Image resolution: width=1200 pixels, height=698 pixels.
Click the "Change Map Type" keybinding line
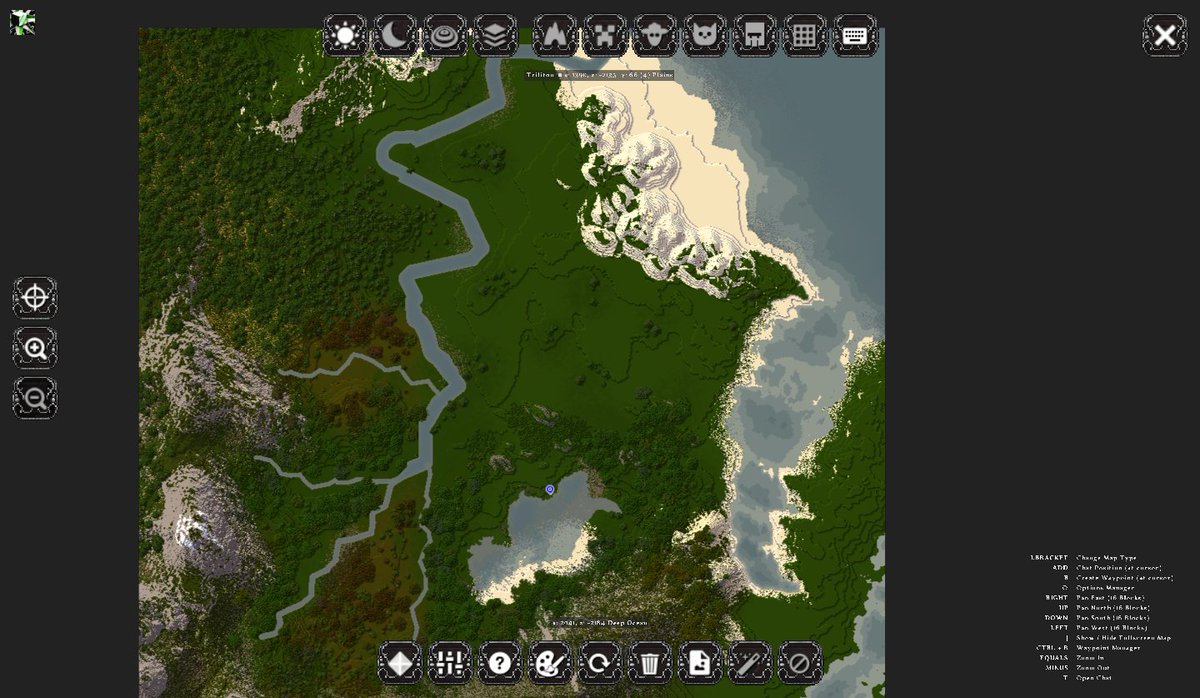click(1106, 557)
